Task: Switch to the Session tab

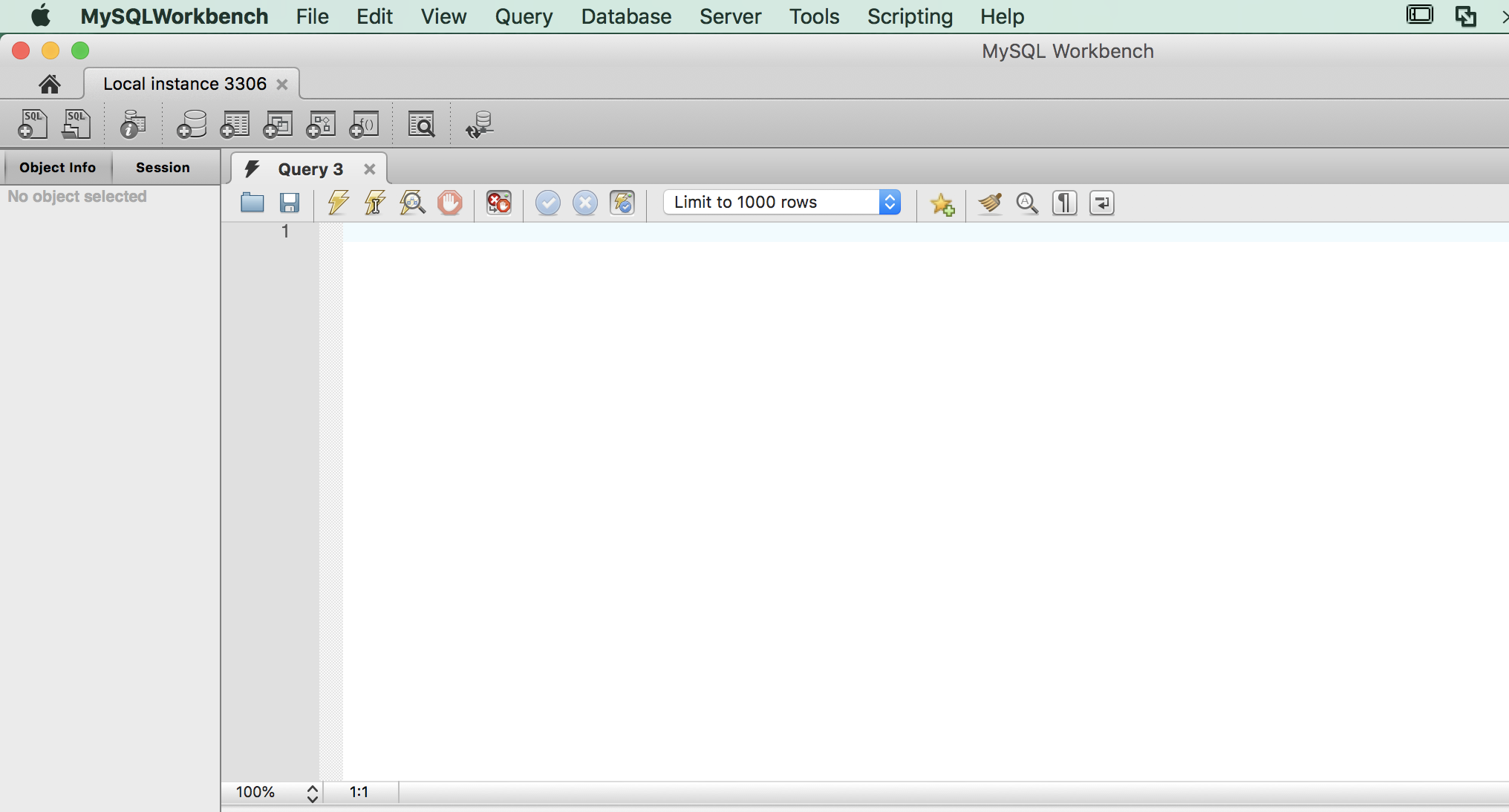Action: pyautogui.click(x=163, y=167)
